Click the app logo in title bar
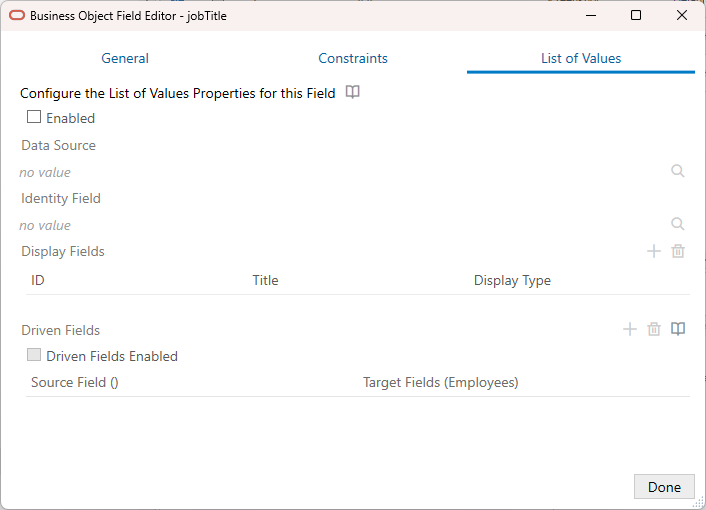The height and width of the screenshot is (510, 706). [16, 16]
